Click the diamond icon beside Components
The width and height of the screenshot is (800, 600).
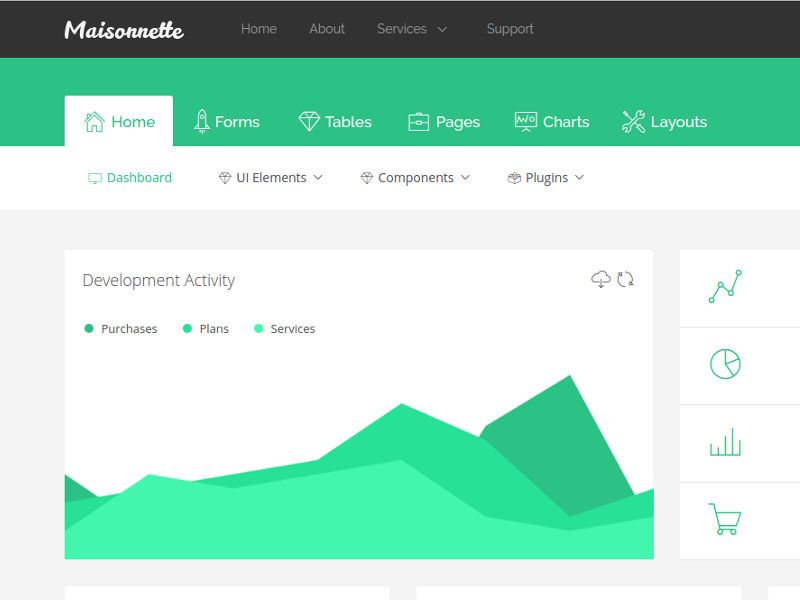coord(367,178)
